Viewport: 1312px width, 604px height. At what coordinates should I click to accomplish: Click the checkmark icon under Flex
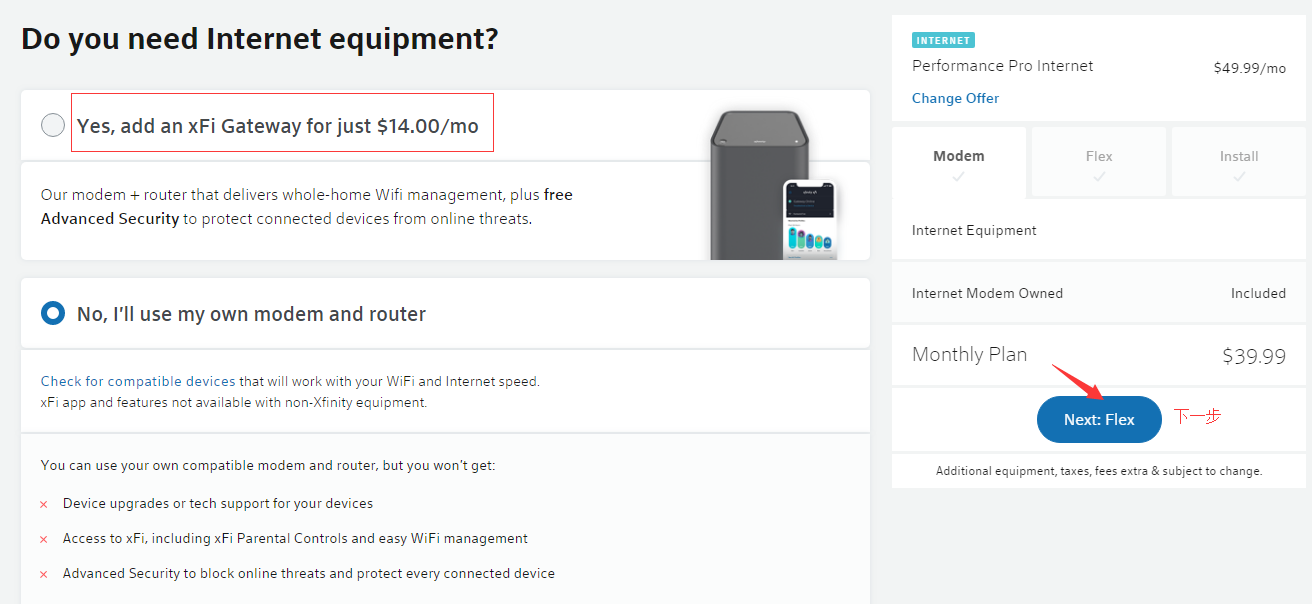coord(1099,177)
